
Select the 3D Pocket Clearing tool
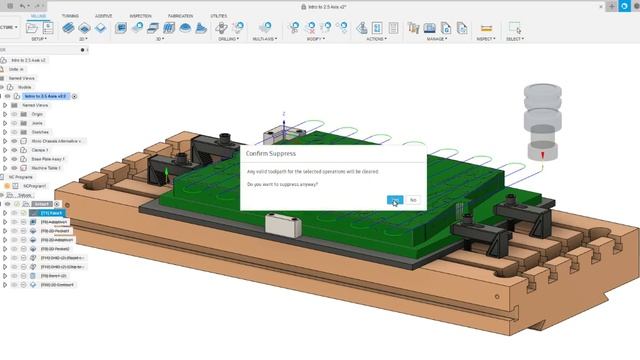(137, 28)
